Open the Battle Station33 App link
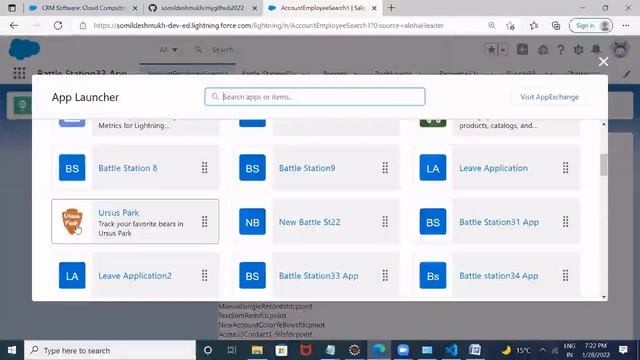Viewport: 640px width, 360px height. [x=318, y=276]
